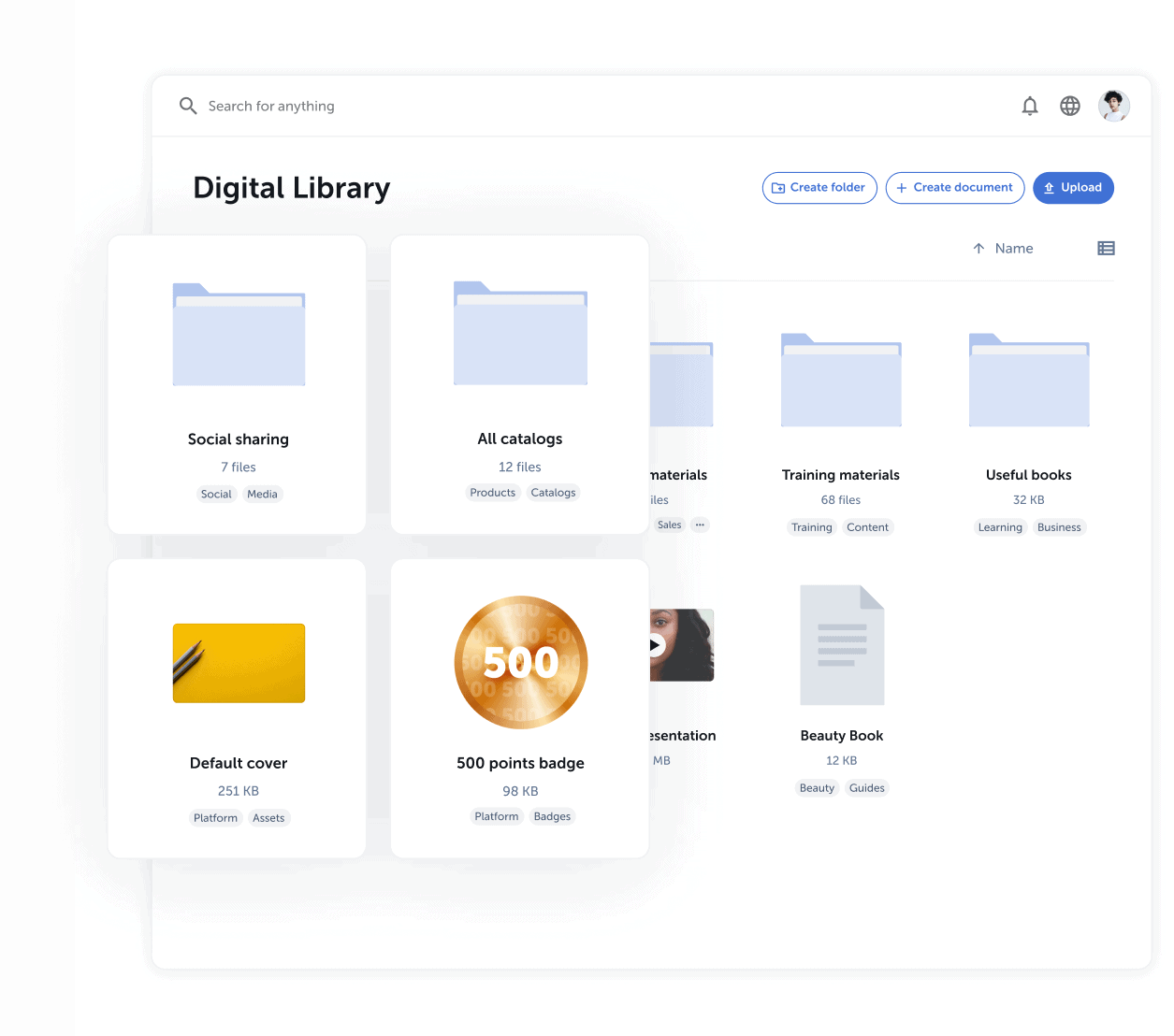This screenshot has height=1036, width=1174.
Task: Open the Training materials folder icon
Action: pyautogui.click(x=841, y=381)
